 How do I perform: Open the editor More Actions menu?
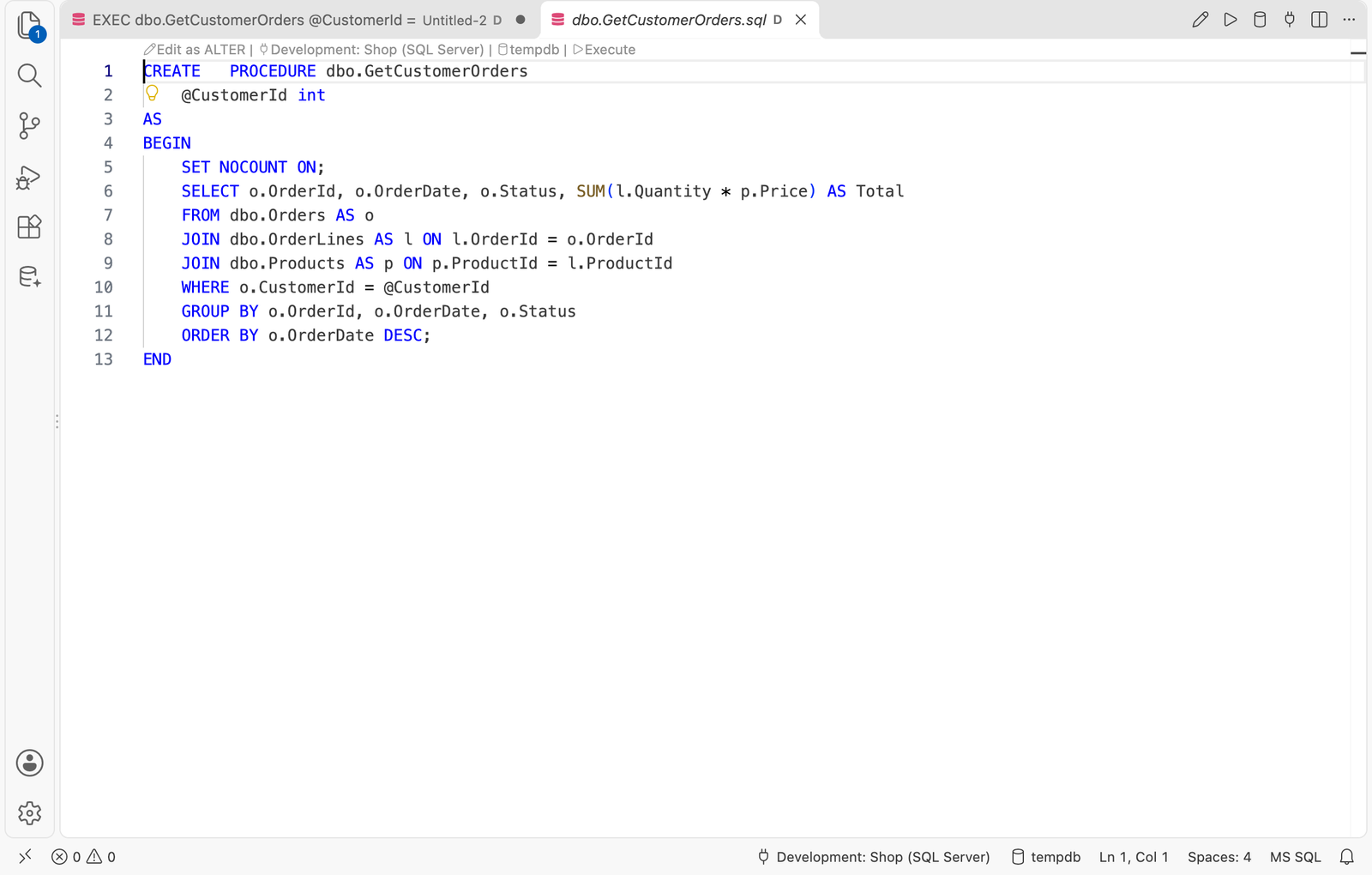click(1349, 20)
